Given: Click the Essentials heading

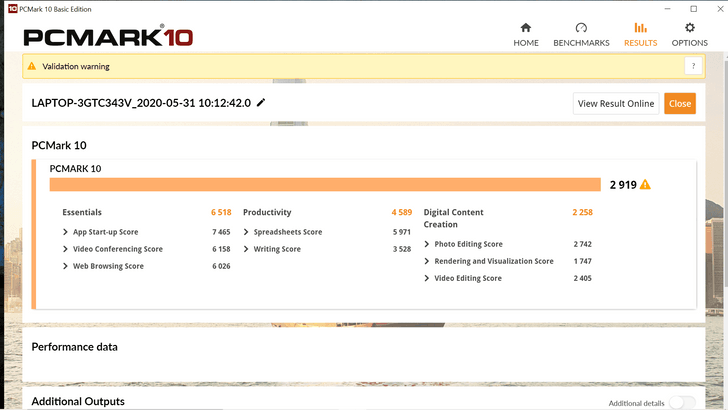Looking at the screenshot, I should click(82, 212).
